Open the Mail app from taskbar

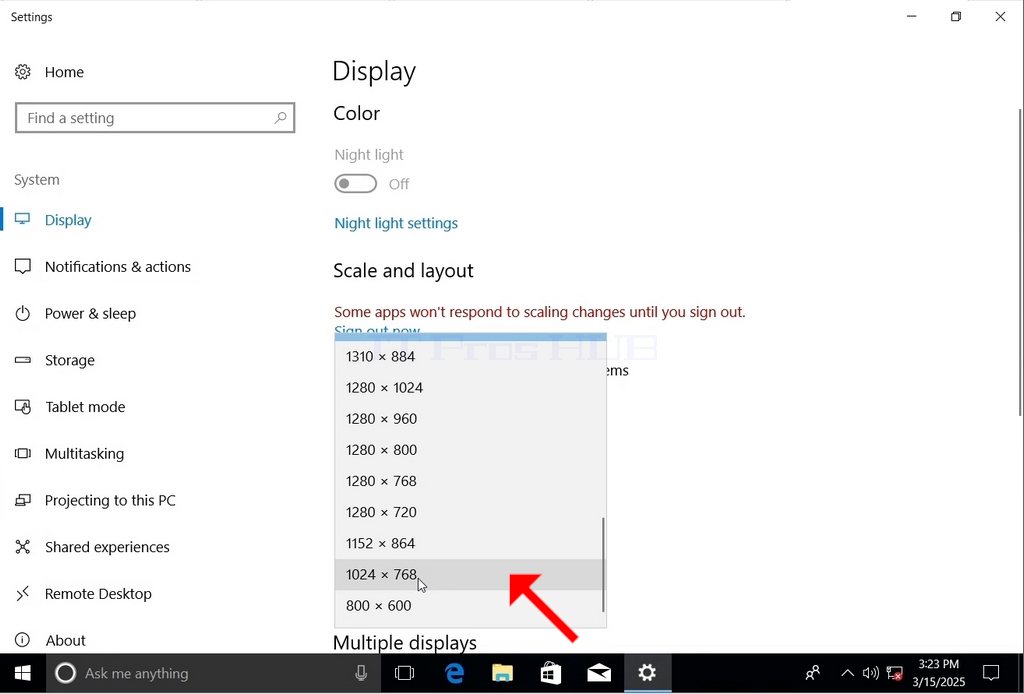tap(599, 673)
